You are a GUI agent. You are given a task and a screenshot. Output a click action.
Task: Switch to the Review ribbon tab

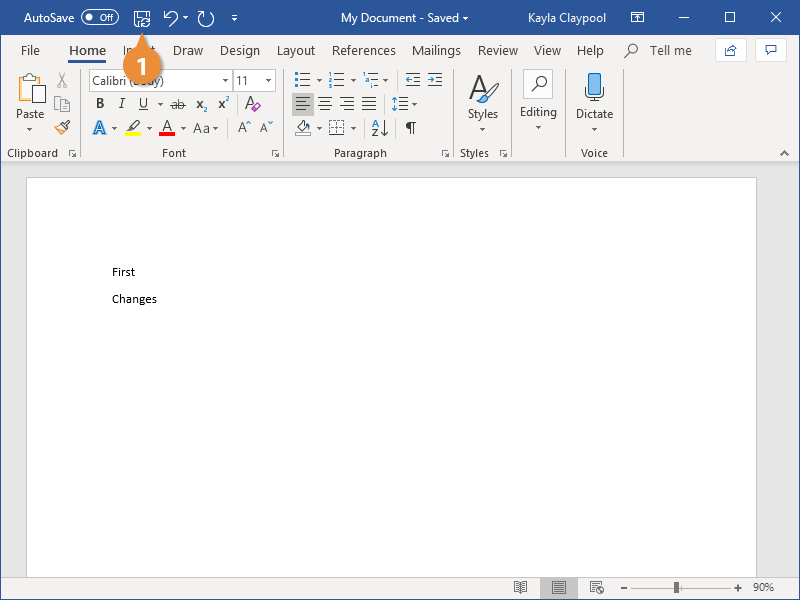pyautogui.click(x=498, y=50)
